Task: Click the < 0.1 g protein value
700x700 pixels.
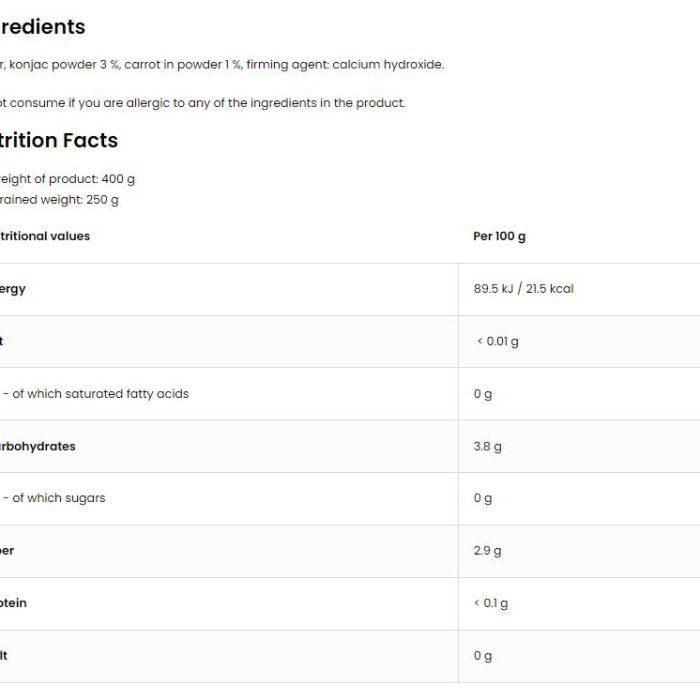Action: tap(491, 604)
